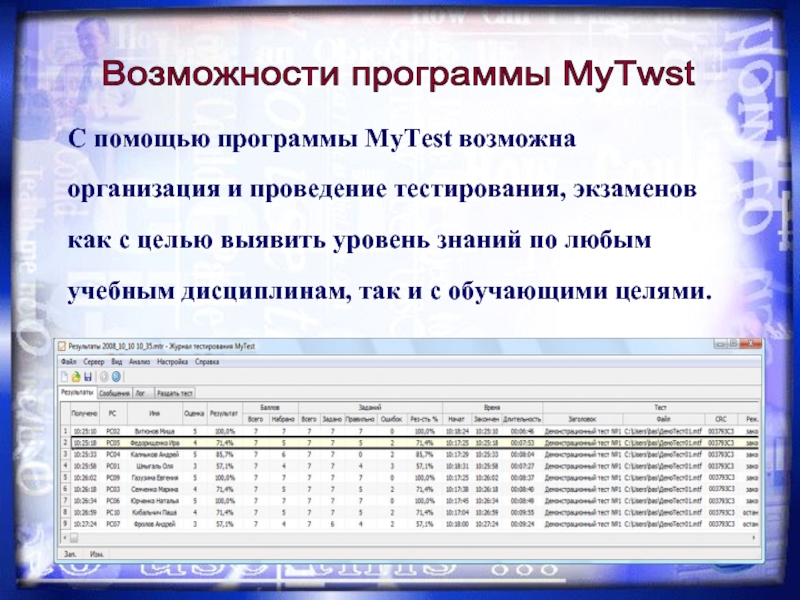The height and width of the screenshot is (600, 800).
Task: Click the Набрано column header
Action: click(283, 419)
